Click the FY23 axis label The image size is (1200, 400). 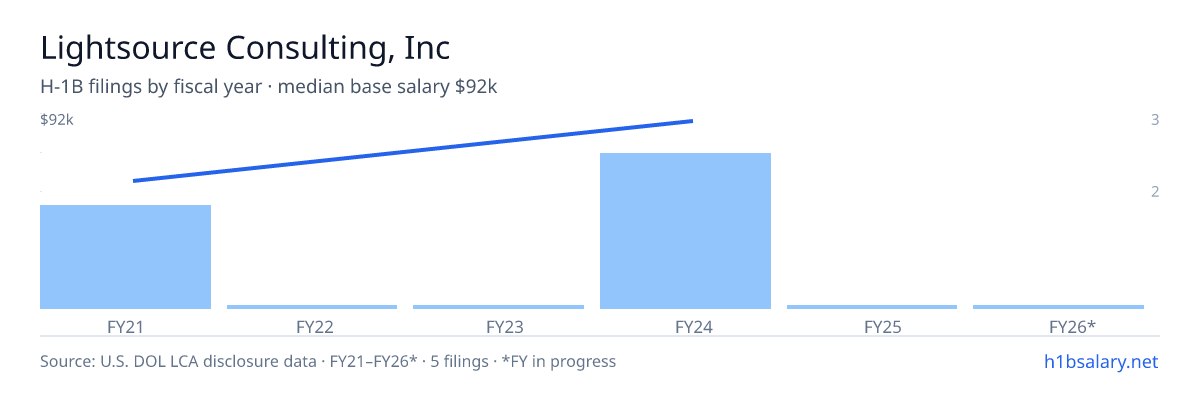(498, 326)
